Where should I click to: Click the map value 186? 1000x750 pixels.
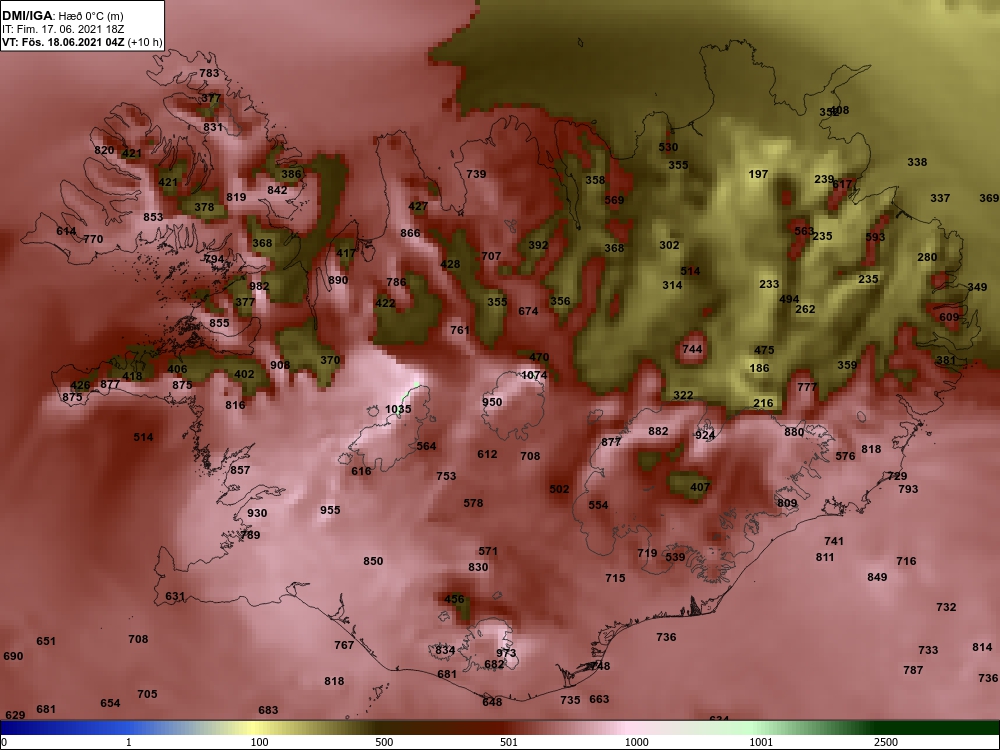click(759, 368)
